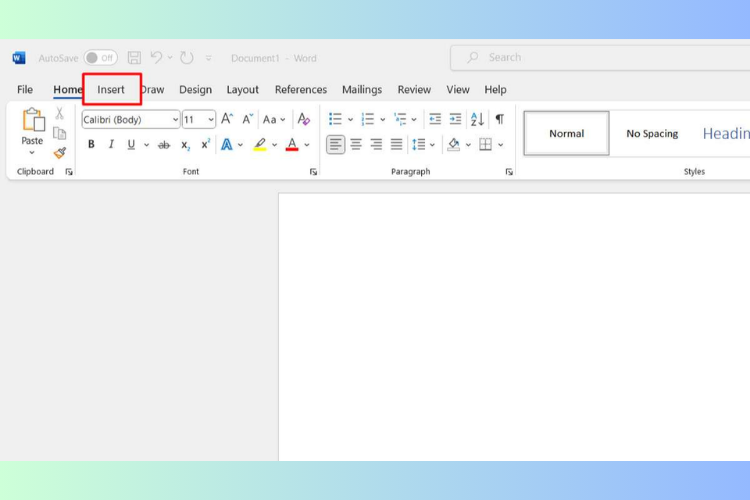Toggle superscript formatting

coord(206,144)
